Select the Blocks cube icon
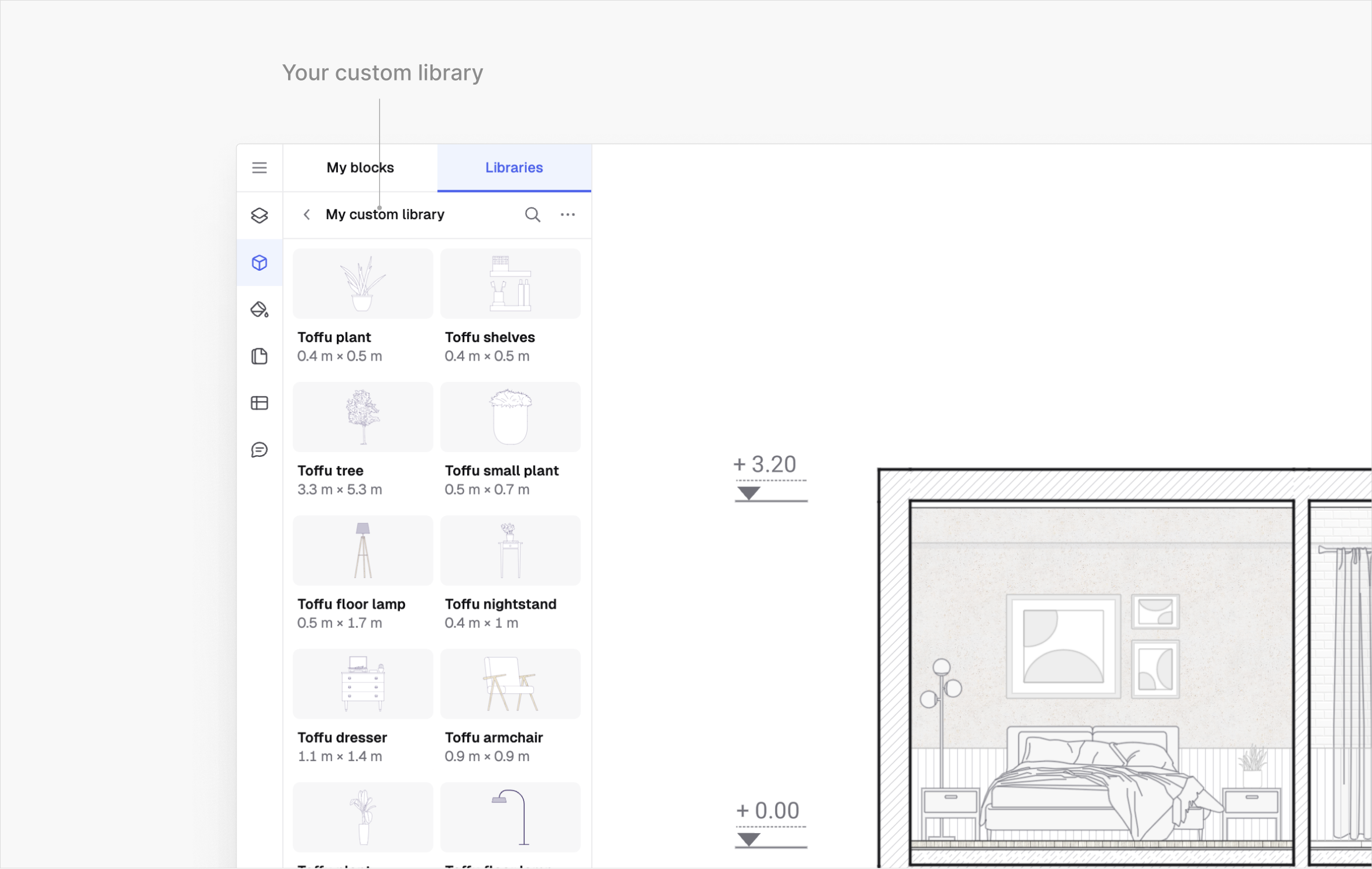The width and height of the screenshot is (1372, 869). [x=259, y=263]
